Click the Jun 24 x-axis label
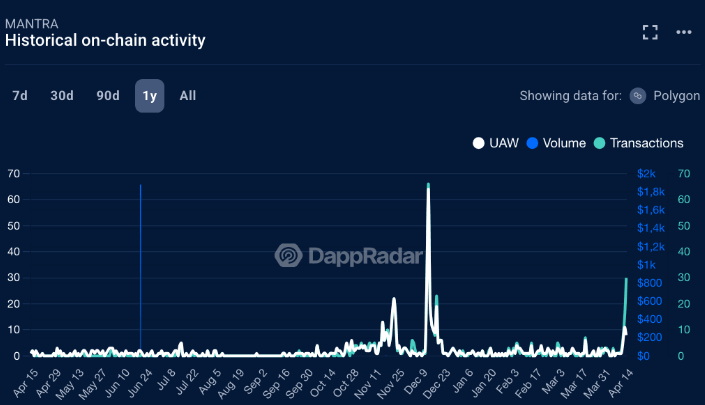 (x=140, y=383)
